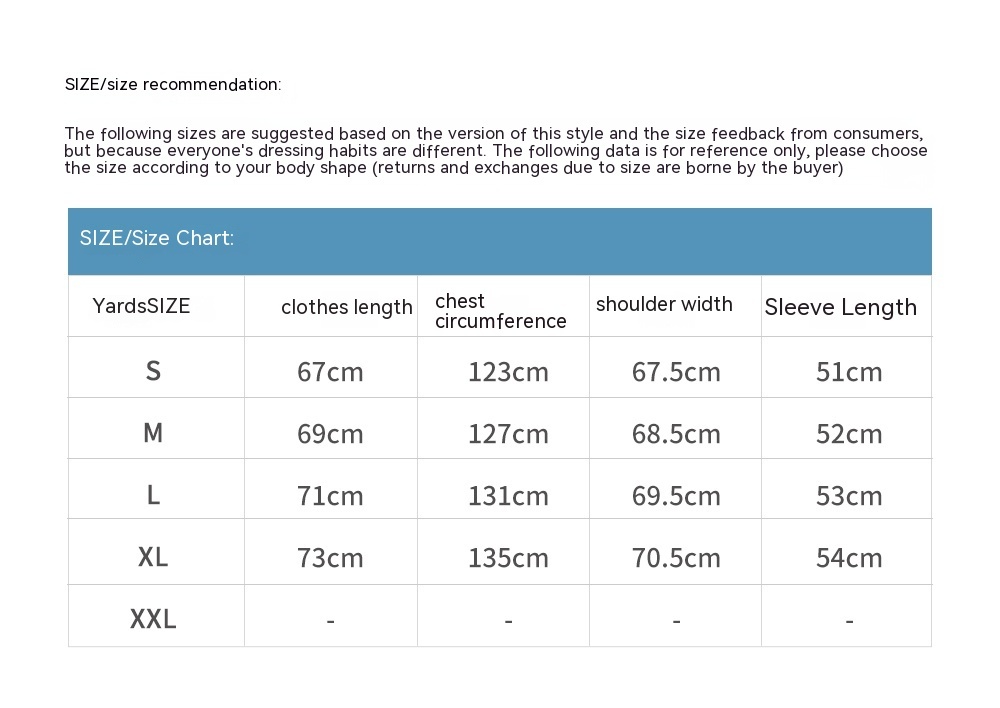Click the shoulder width column header
This screenshot has width=1000, height=708.
664,304
